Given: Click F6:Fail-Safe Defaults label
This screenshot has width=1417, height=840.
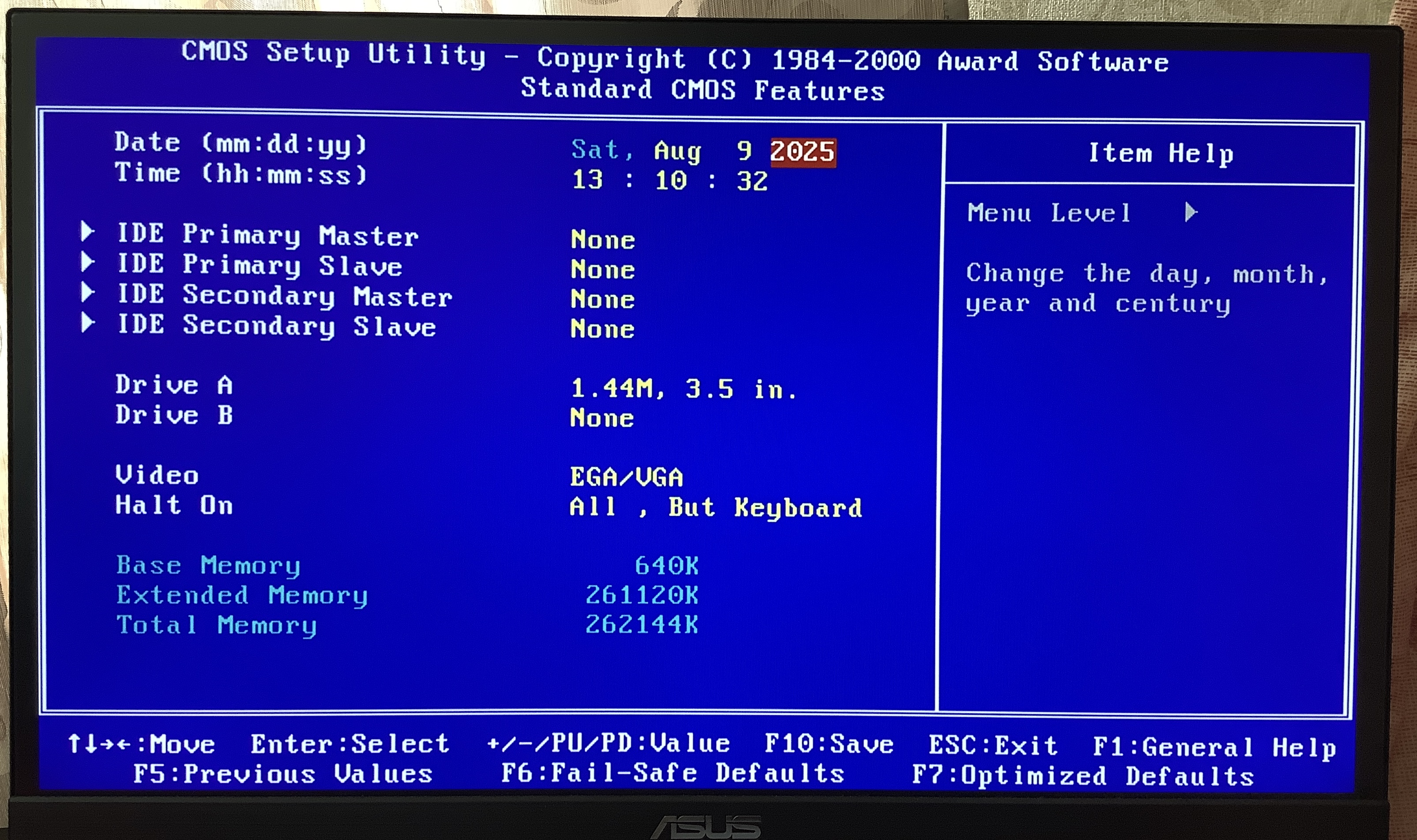Looking at the screenshot, I should pyautogui.click(x=673, y=773).
